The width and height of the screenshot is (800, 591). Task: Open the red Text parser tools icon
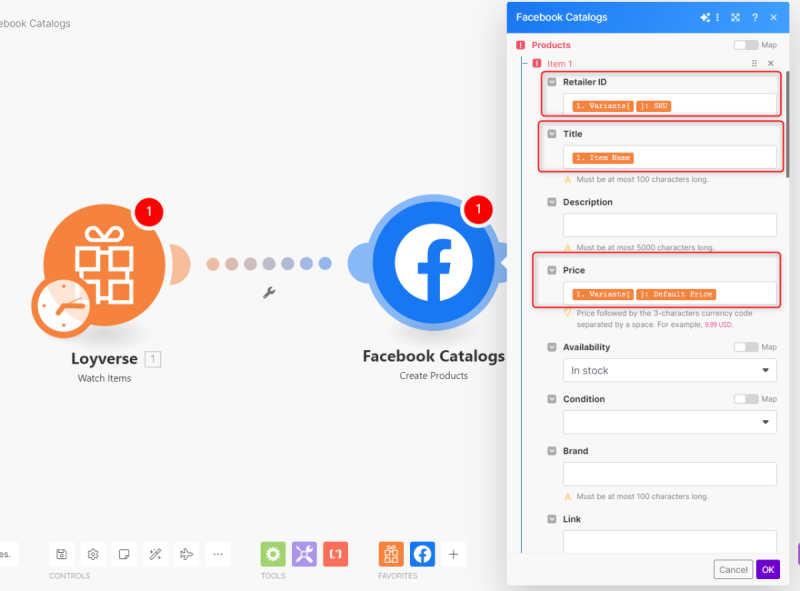point(336,554)
